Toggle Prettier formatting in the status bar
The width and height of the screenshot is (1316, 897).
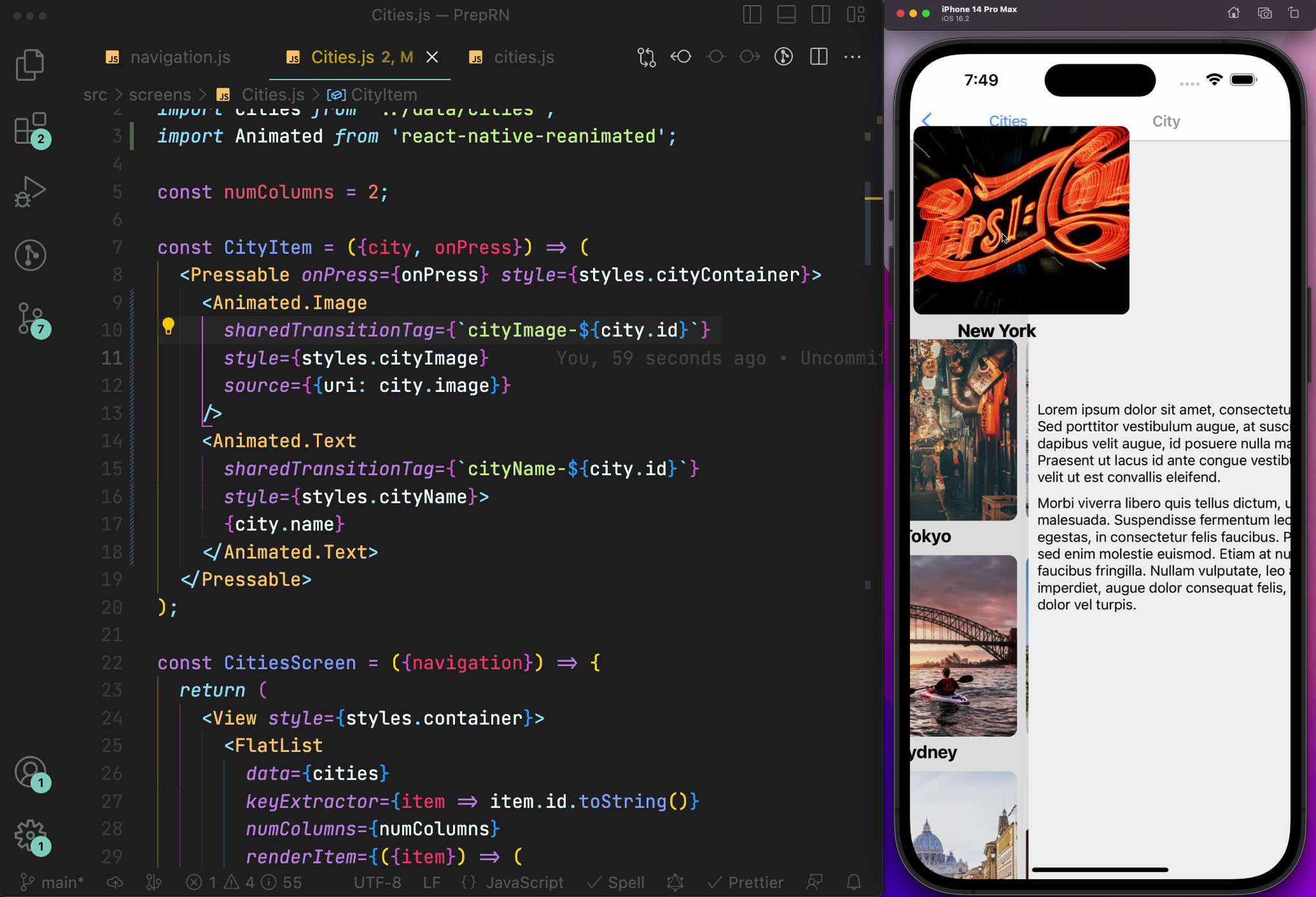[x=745, y=882]
